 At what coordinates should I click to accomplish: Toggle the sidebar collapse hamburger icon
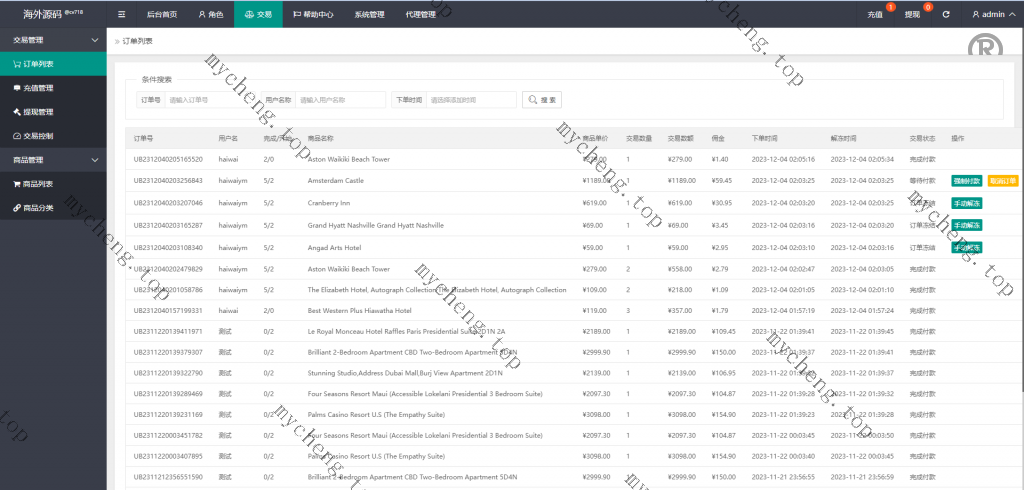point(121,15)
